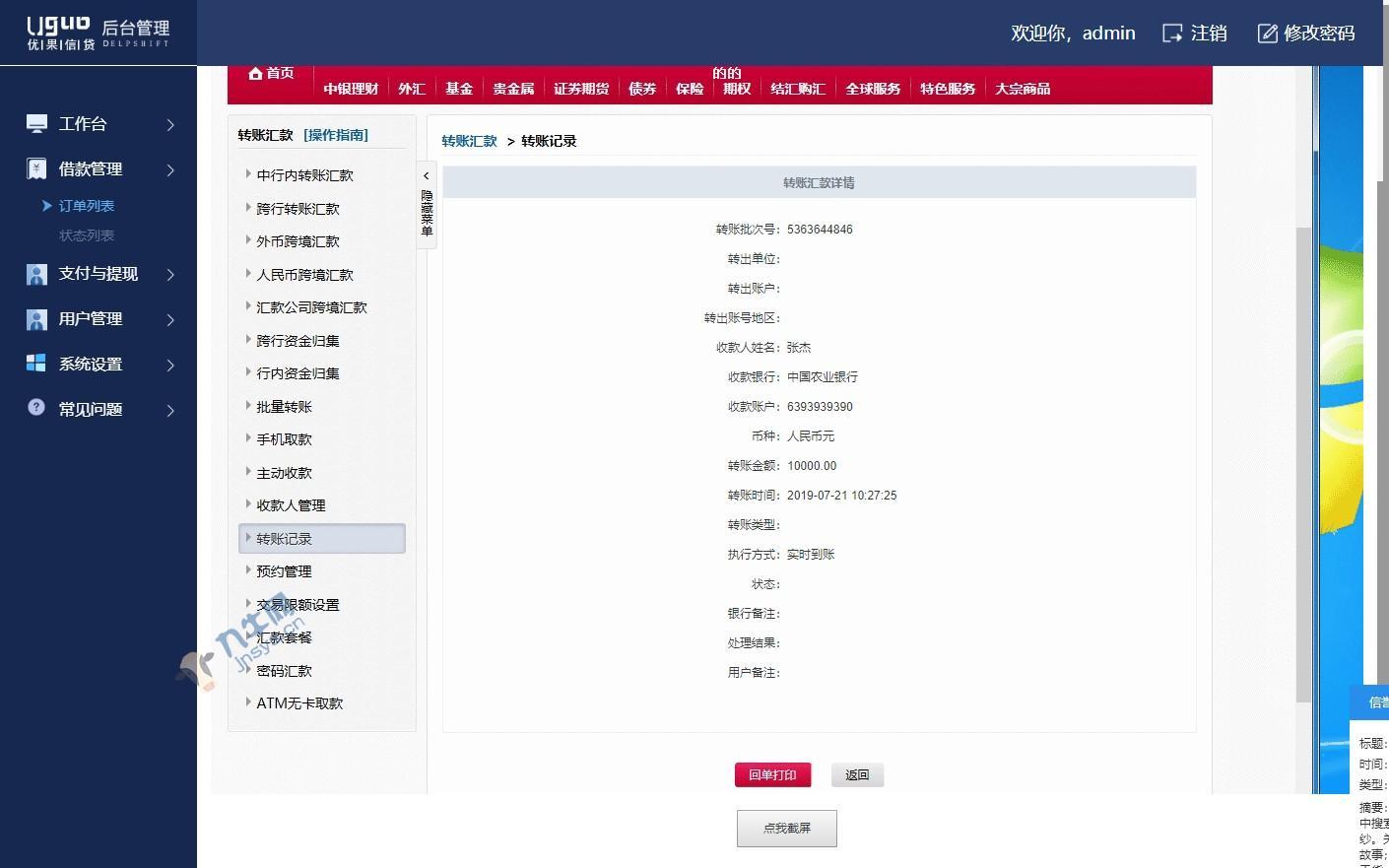Click the 系统设置 windows-grid icon
This screenshot has width=1389, height=868.
36,364
